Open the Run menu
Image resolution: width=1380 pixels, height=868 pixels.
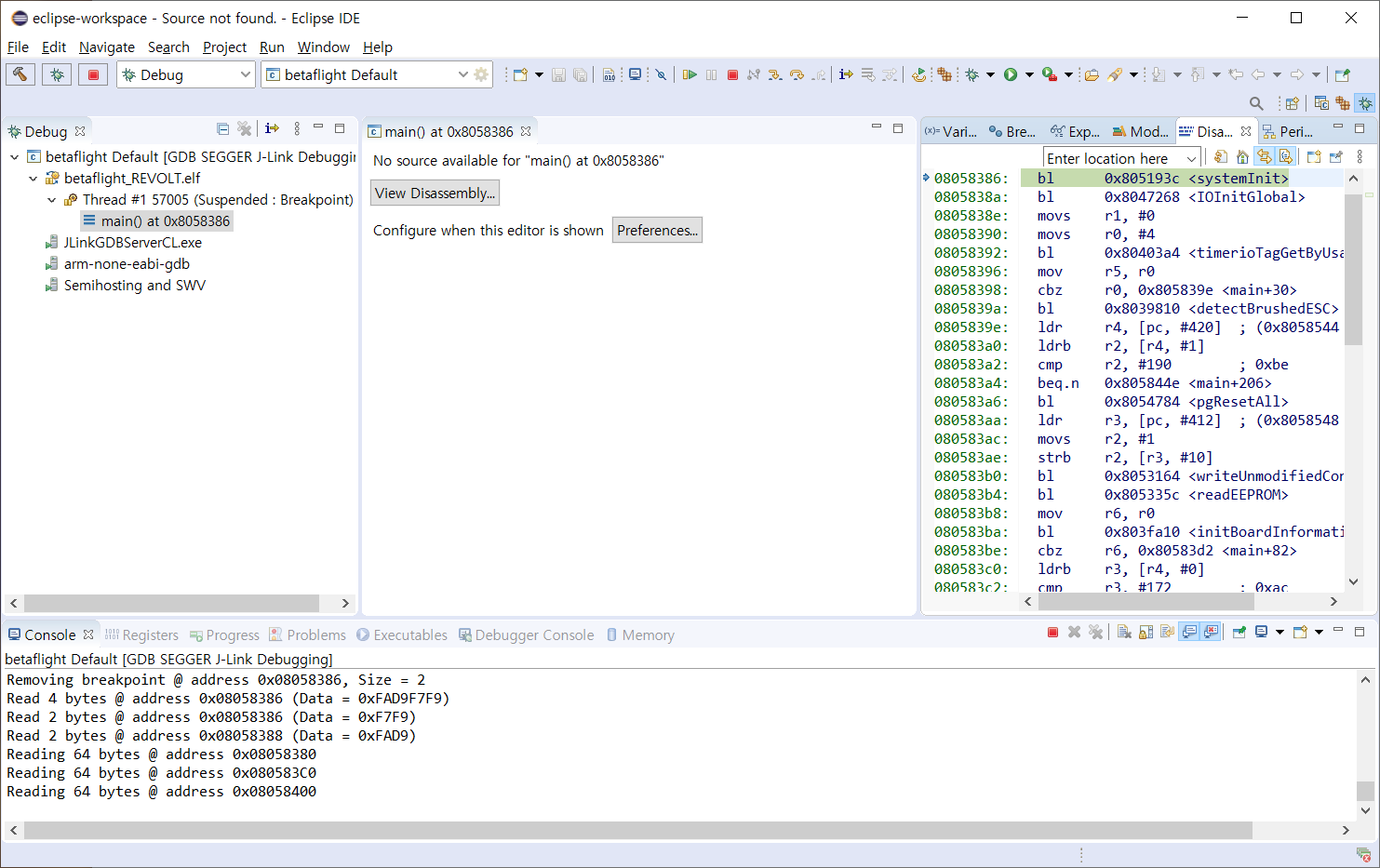click(x=272, y=47)
